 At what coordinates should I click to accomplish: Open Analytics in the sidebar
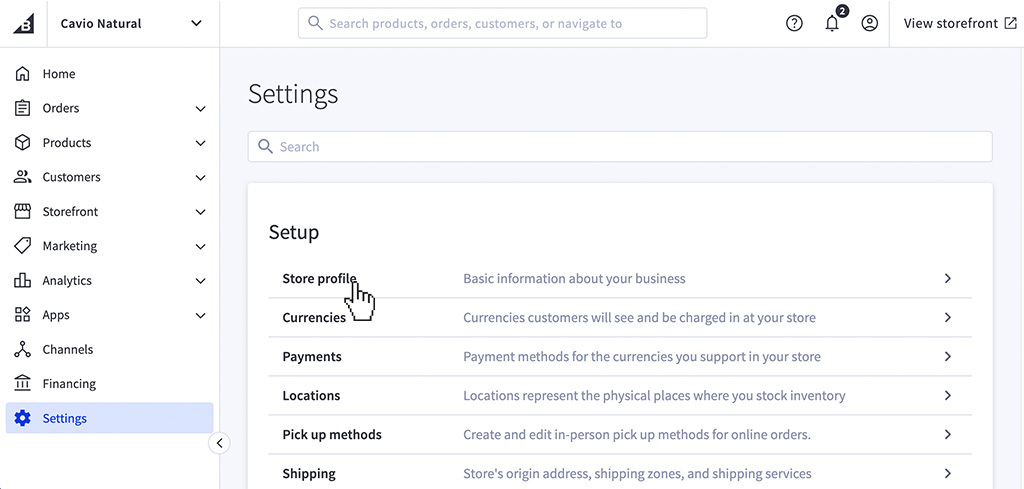pos(67,281)
